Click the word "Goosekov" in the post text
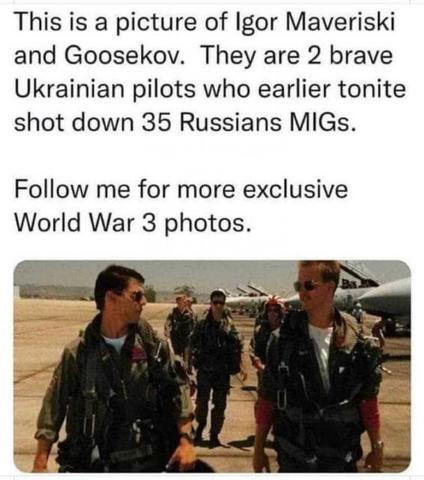This screenshot has height=480, width=424. pyautogui.click(x=122, y=56)
